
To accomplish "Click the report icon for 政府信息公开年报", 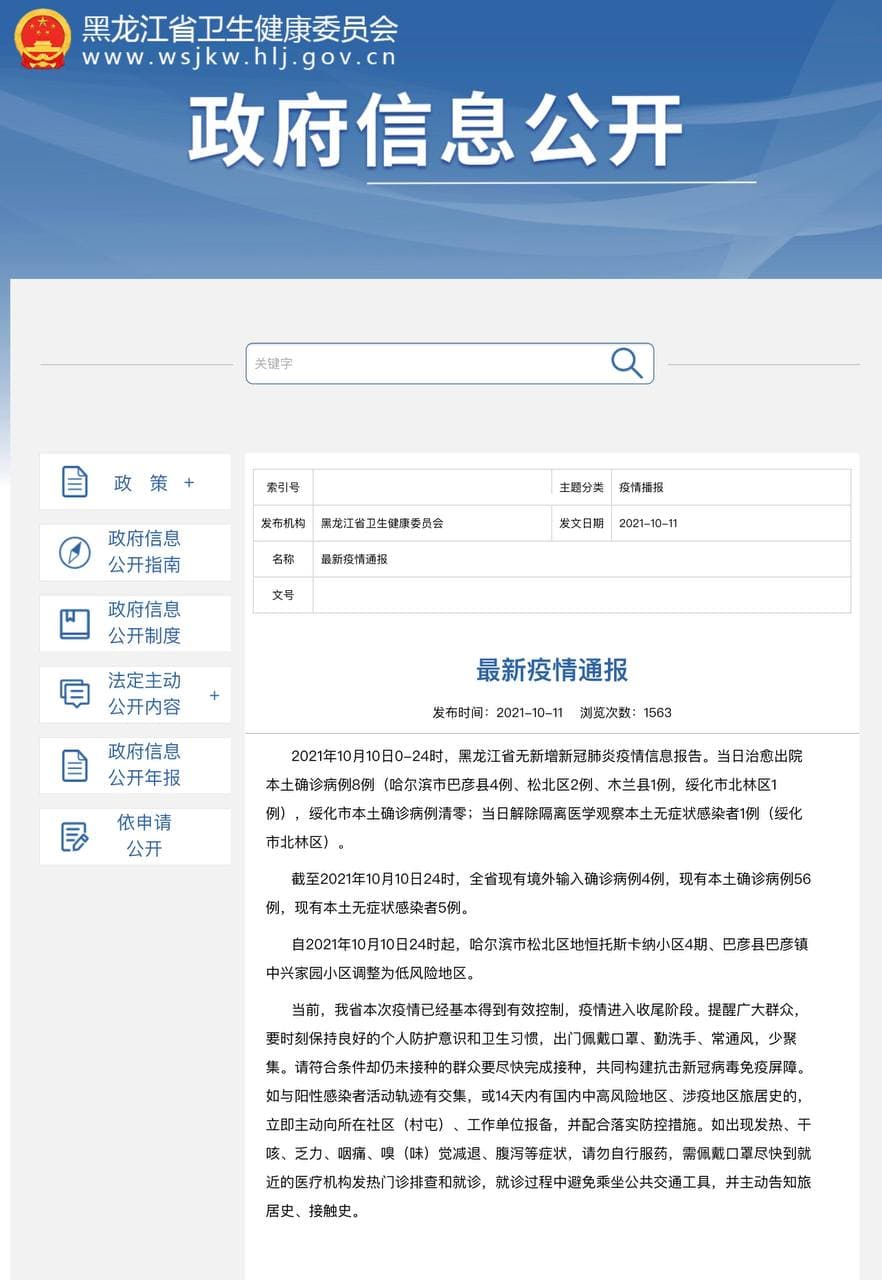I will (x=75, y=765).
